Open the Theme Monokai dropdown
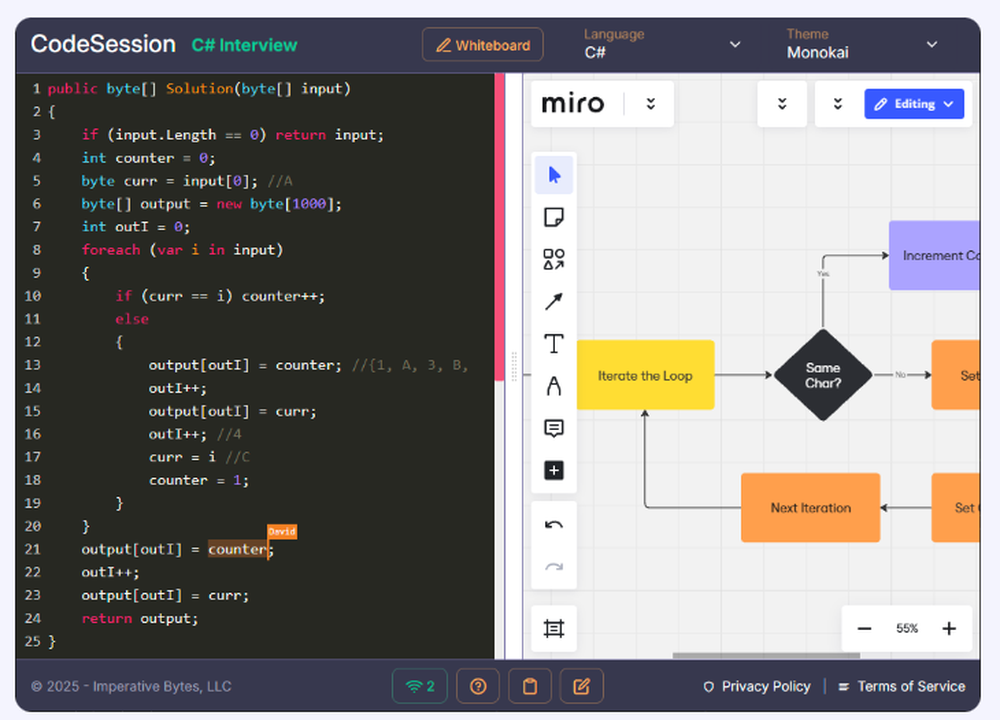 point(862,44)
